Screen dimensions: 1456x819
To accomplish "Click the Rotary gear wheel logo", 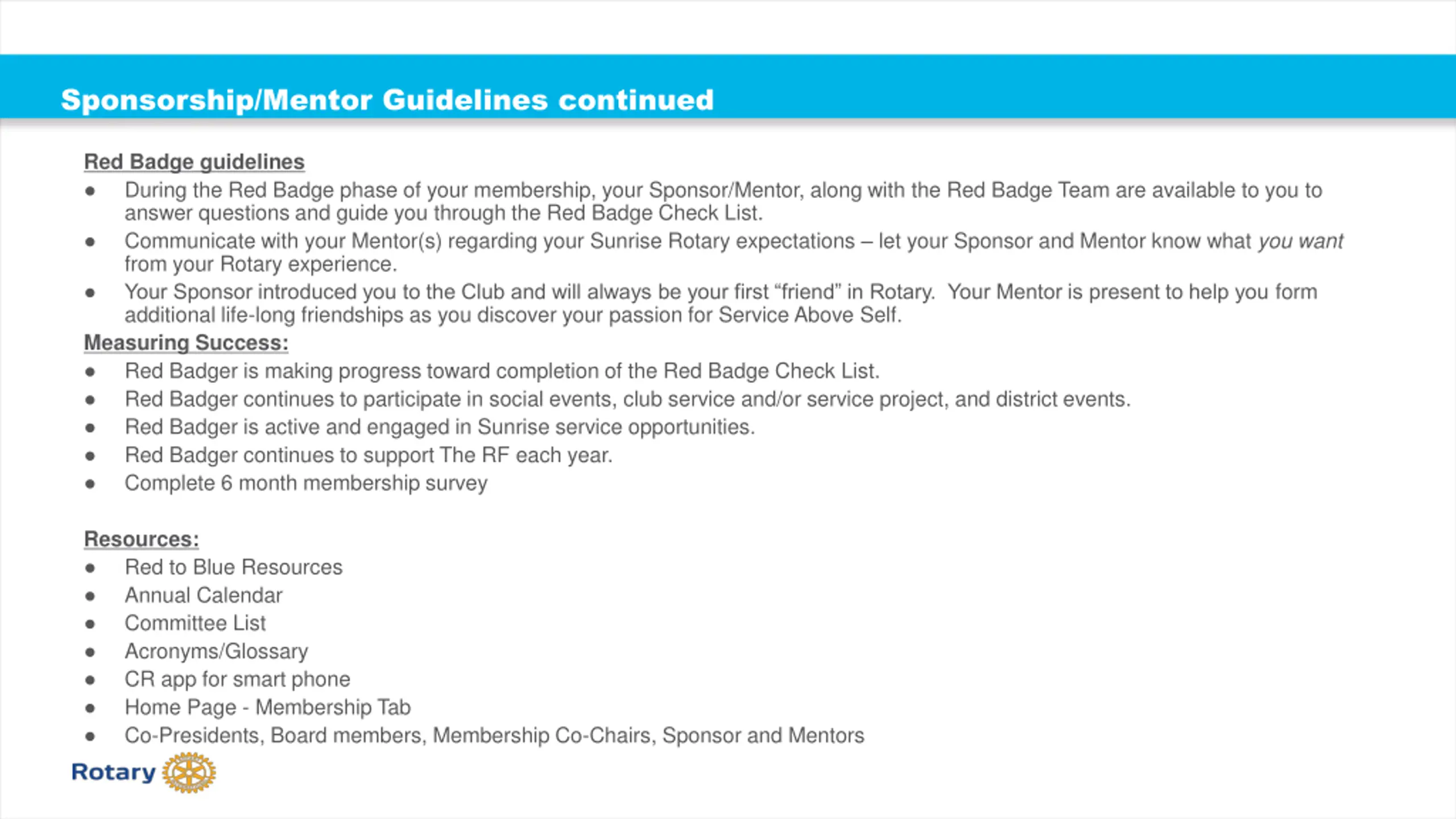I will pos(189,772).
